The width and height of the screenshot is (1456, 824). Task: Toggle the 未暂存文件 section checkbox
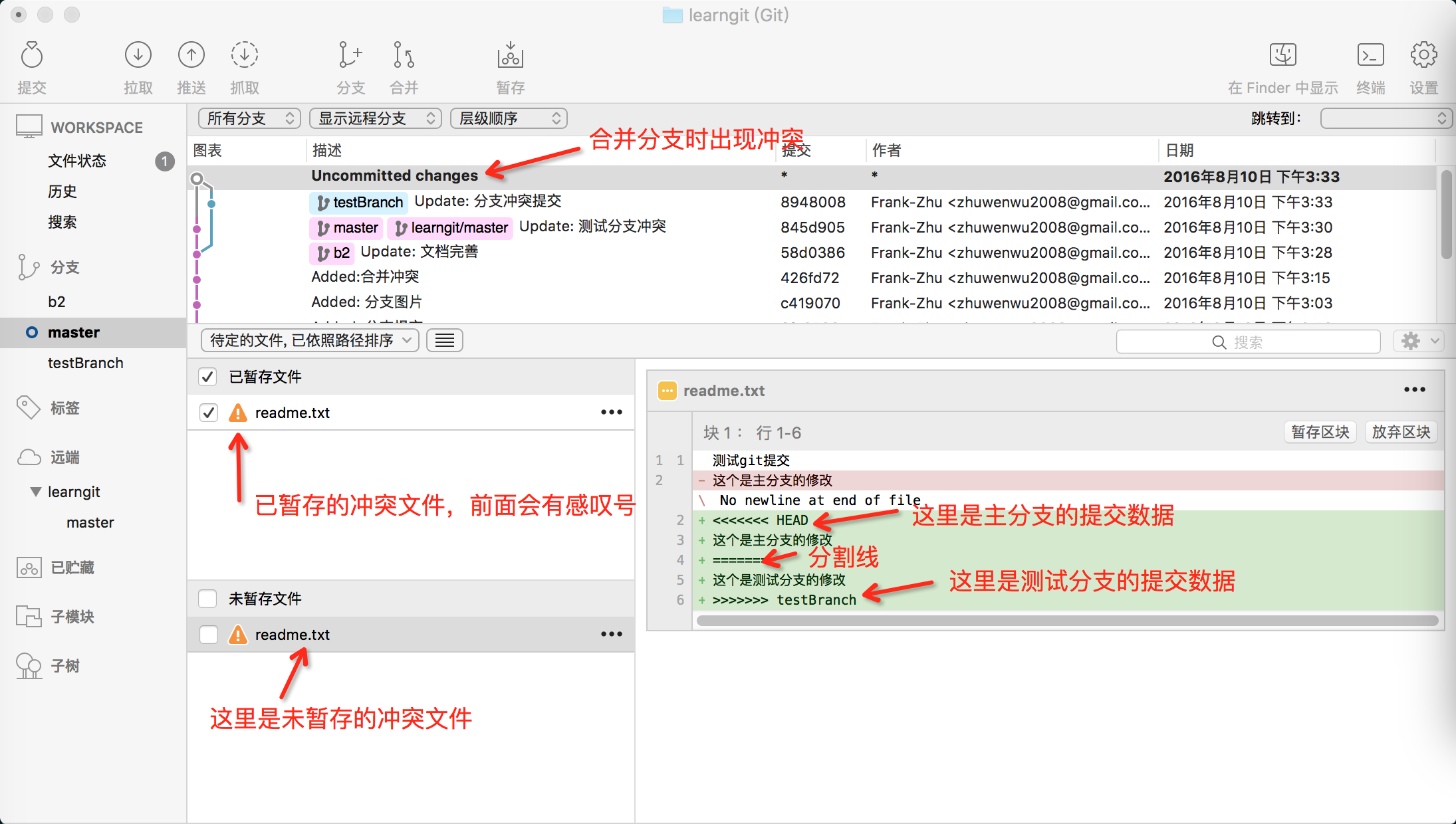coord(207,599)
